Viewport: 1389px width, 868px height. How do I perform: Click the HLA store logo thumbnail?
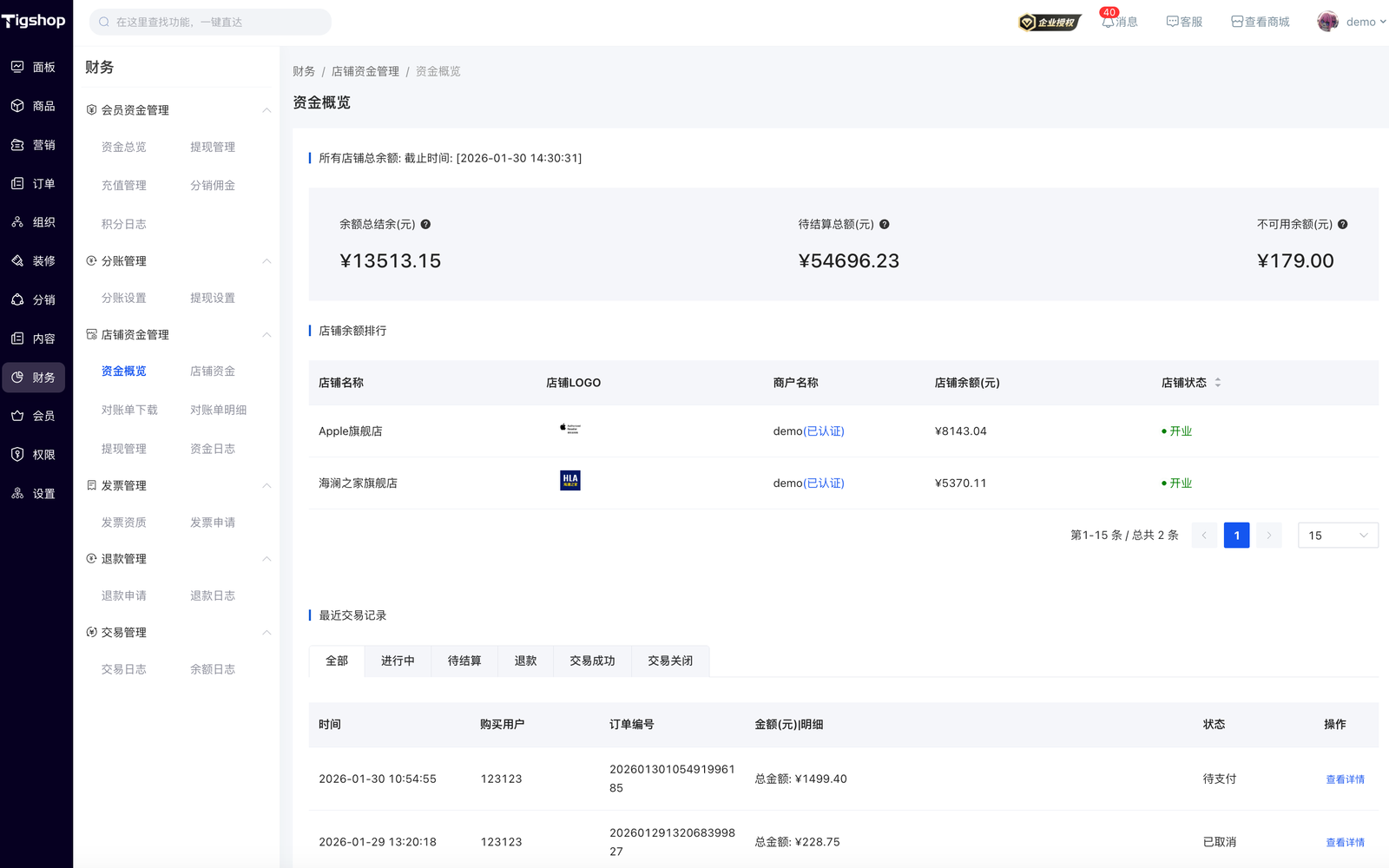[x=570, y=481]
